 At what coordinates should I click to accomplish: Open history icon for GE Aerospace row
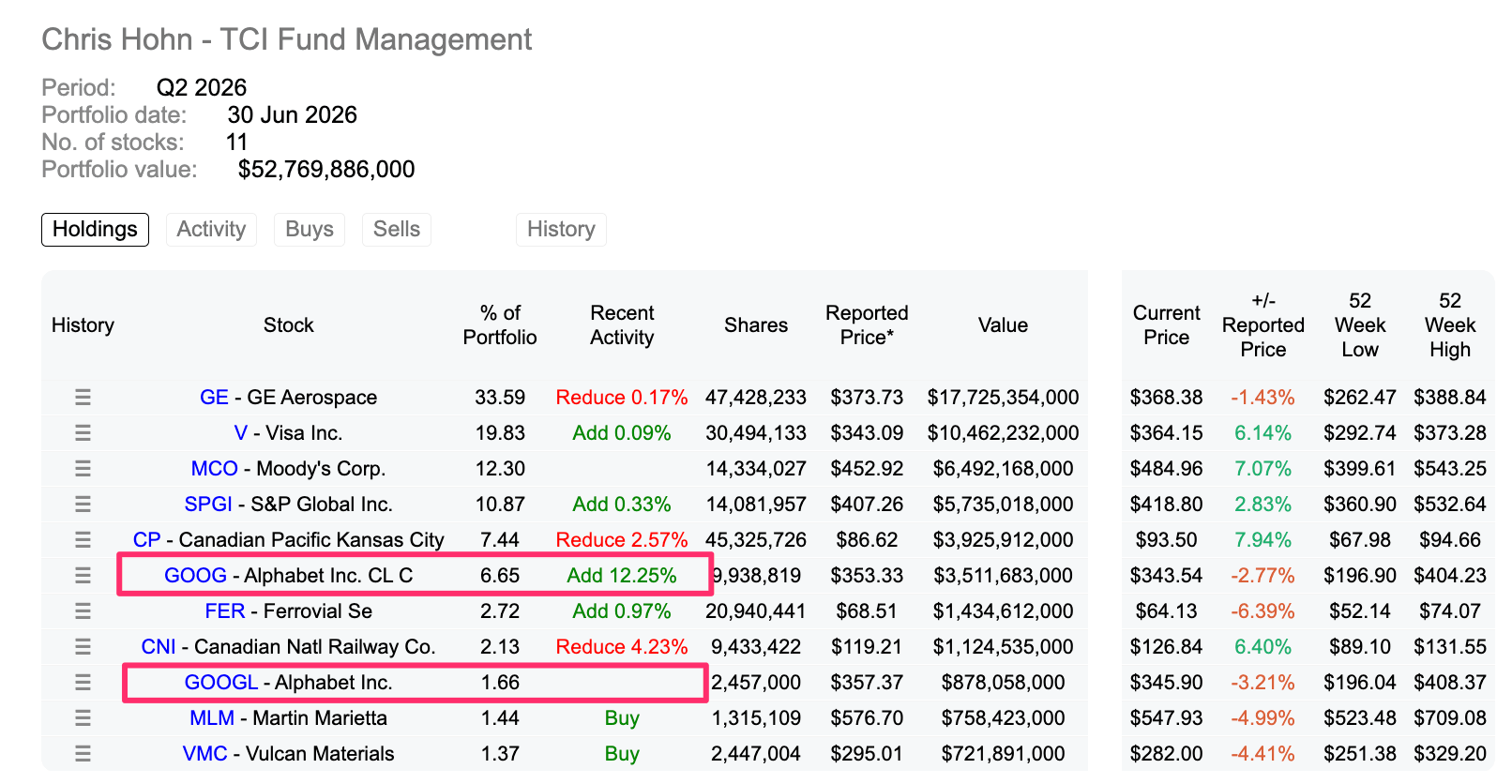[x=83, y=398]
